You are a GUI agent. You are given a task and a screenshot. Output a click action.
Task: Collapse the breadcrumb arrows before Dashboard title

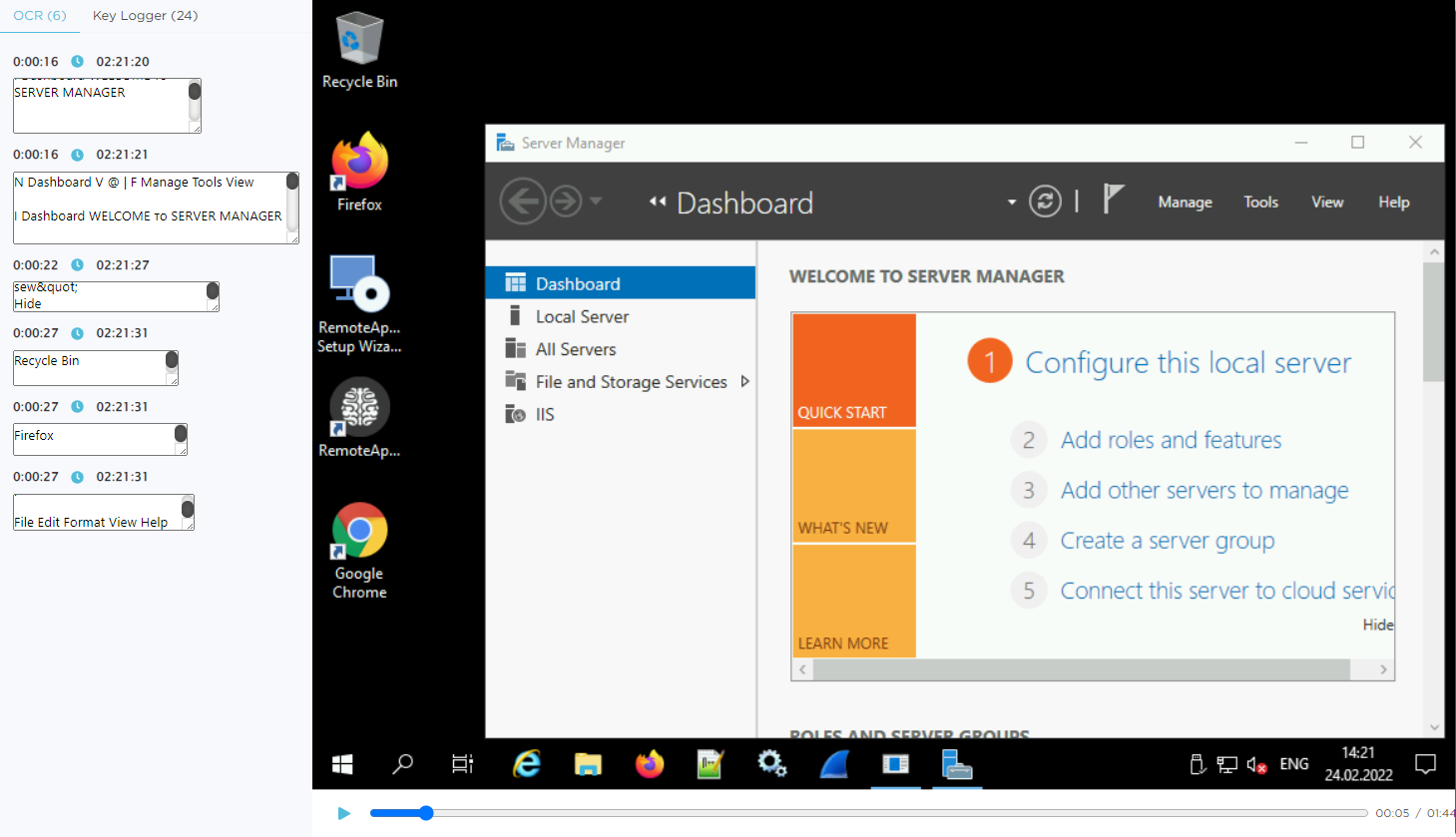pos(658,202)
